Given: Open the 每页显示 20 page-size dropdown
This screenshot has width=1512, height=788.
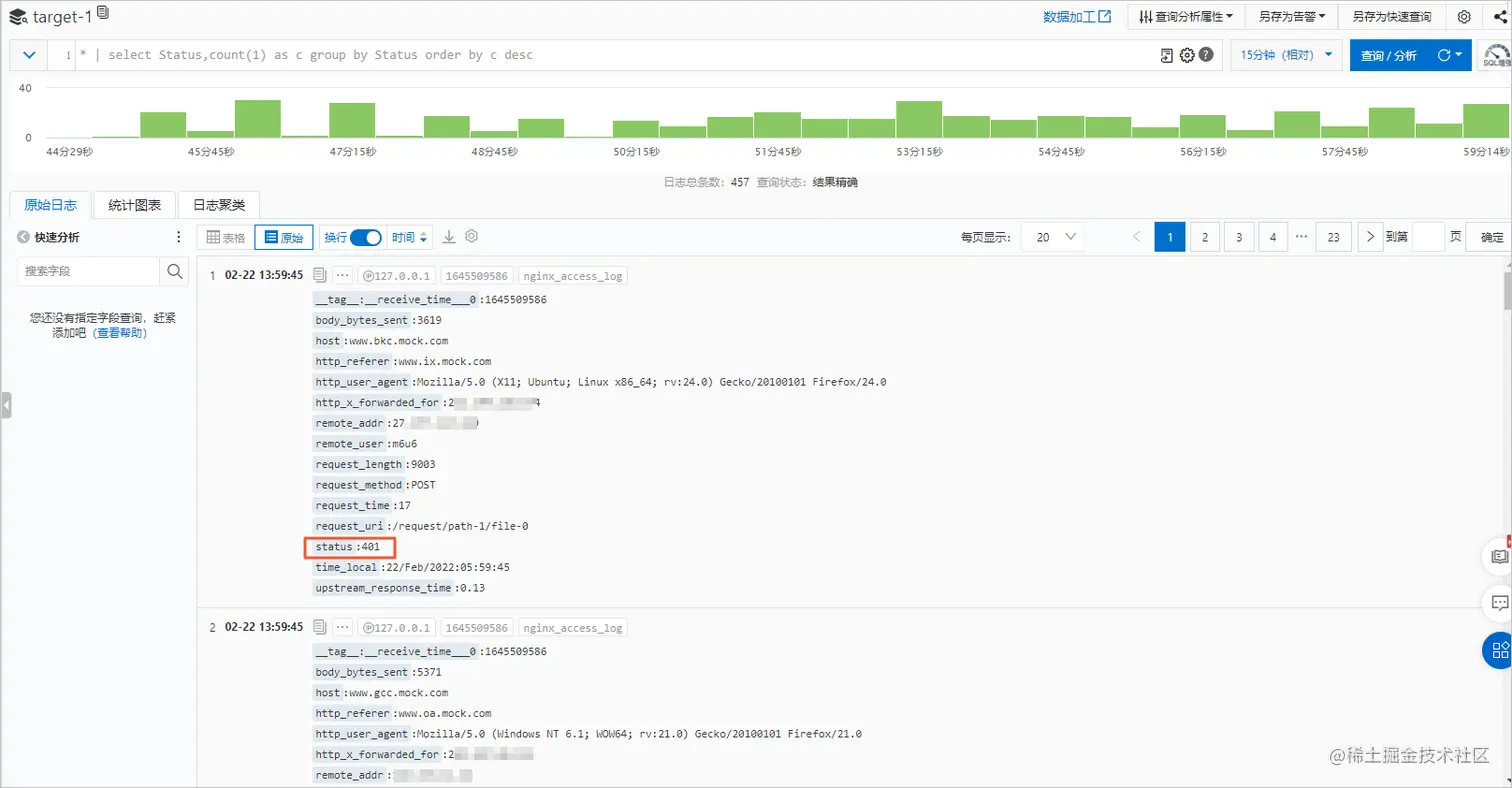Looking at the screenshot, I should 1053,237.
